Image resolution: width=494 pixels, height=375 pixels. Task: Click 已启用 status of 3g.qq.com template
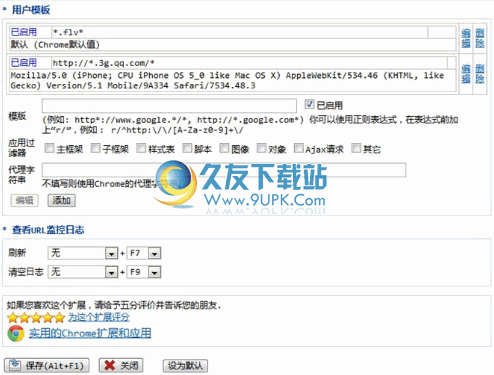[x=24, y=63]
